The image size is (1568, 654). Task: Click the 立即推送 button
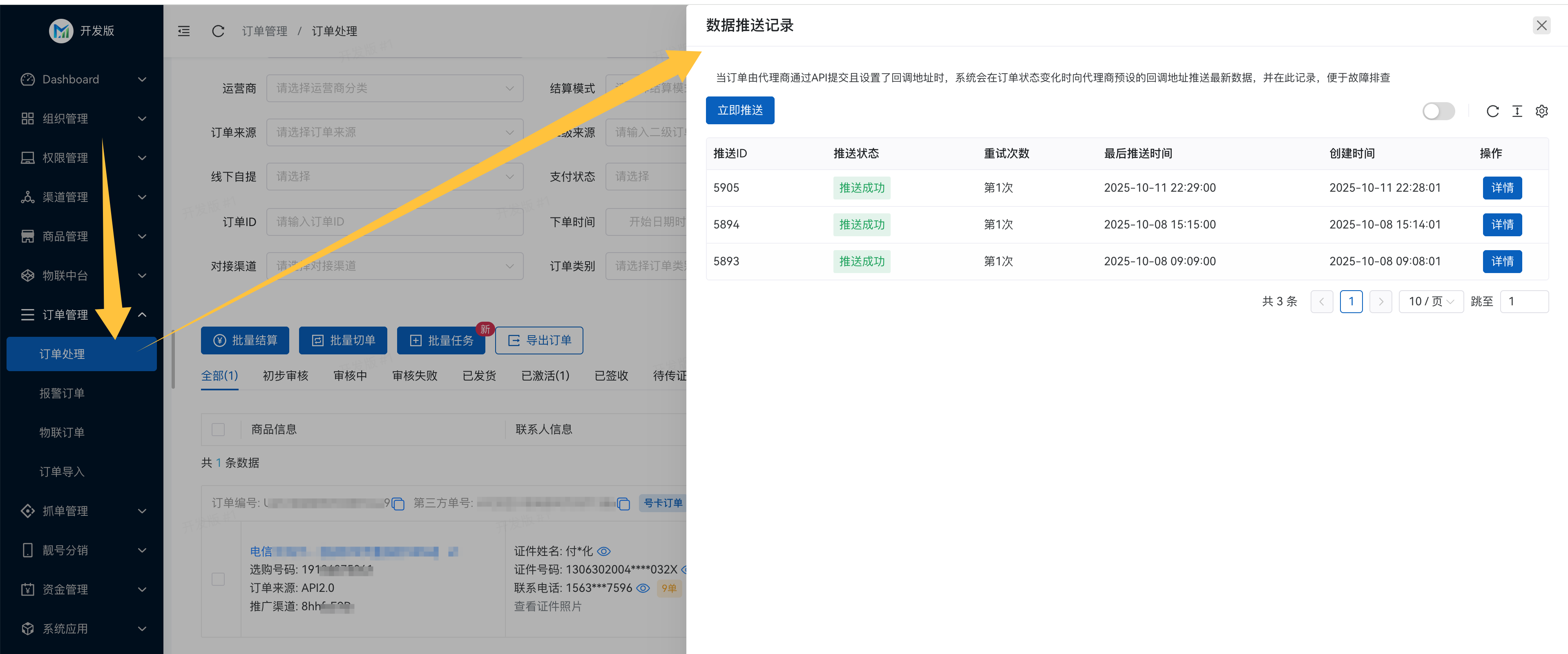740,110
